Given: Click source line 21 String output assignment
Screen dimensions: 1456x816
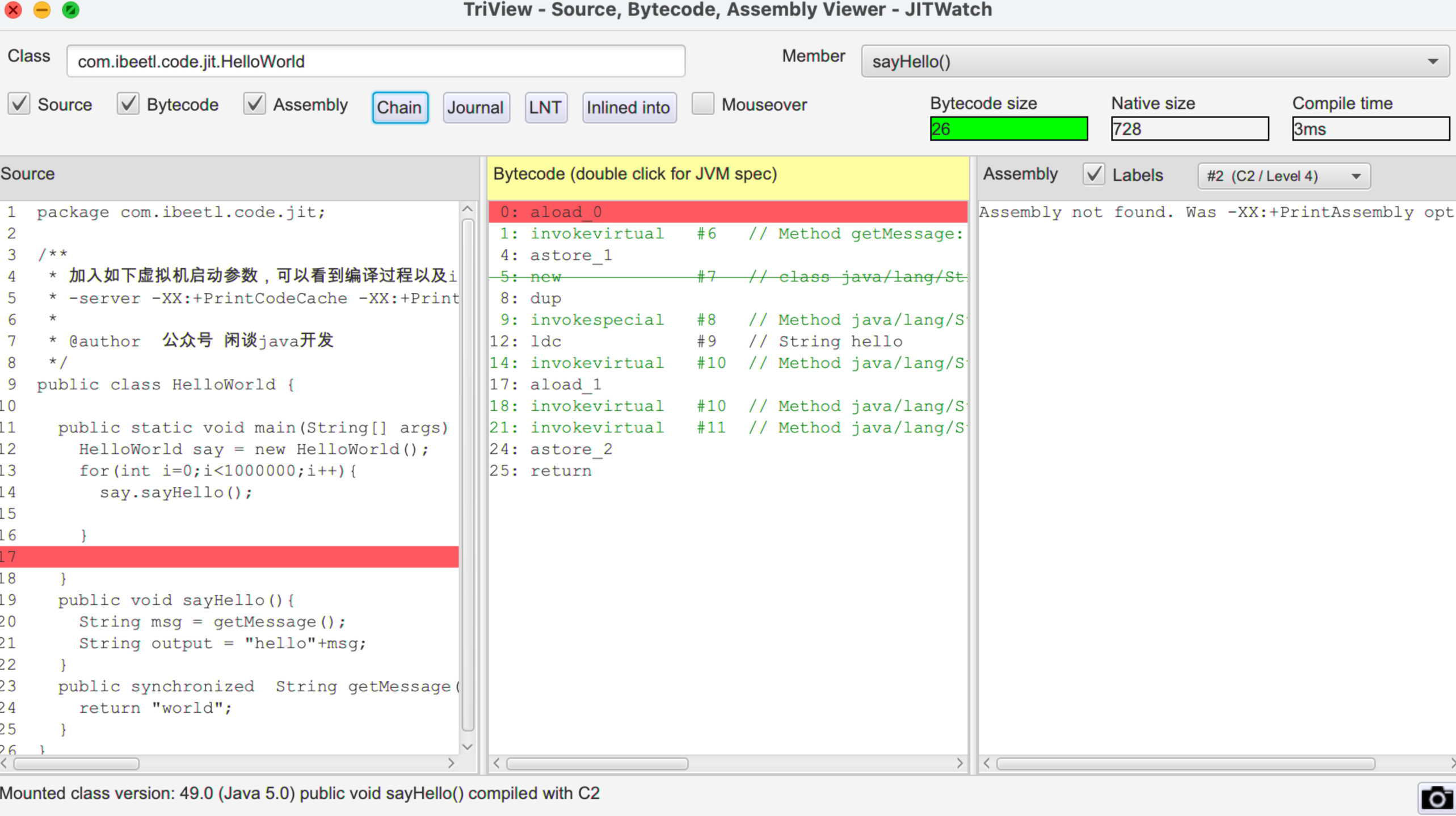Looking at the screenshot, I should [229, 643].
